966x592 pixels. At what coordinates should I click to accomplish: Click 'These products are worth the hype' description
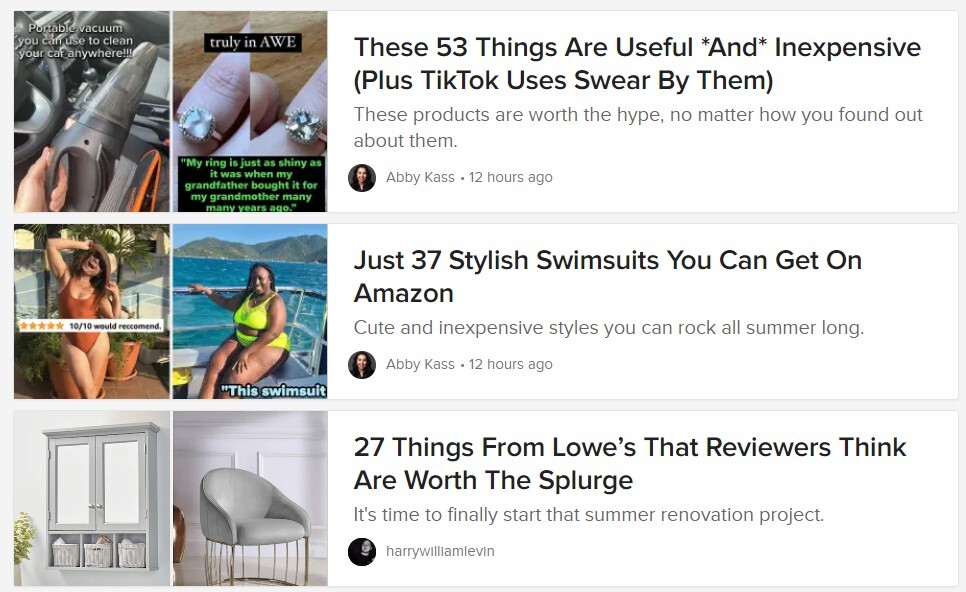[x=638, y=127]
